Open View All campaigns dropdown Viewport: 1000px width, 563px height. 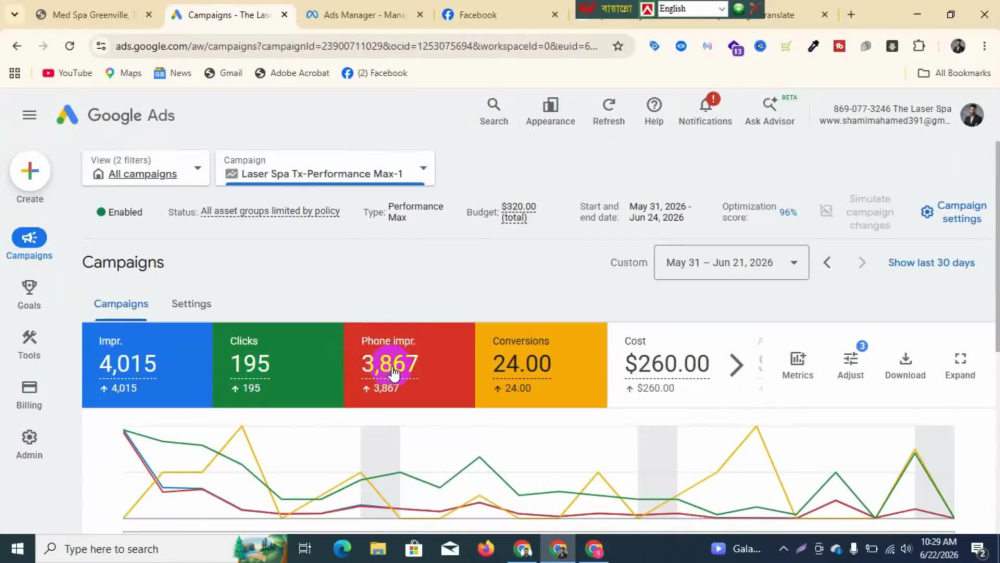tap(145, 168)
